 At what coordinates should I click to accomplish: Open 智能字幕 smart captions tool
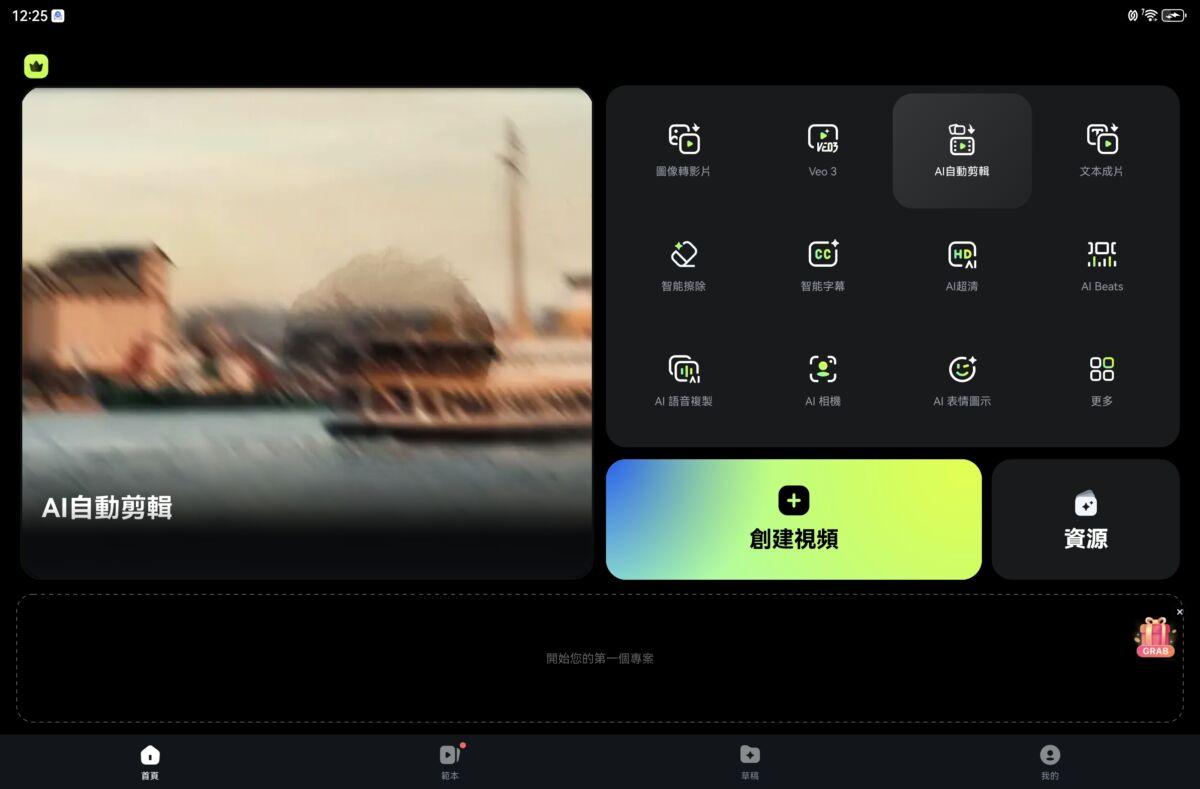pos(822,265)
